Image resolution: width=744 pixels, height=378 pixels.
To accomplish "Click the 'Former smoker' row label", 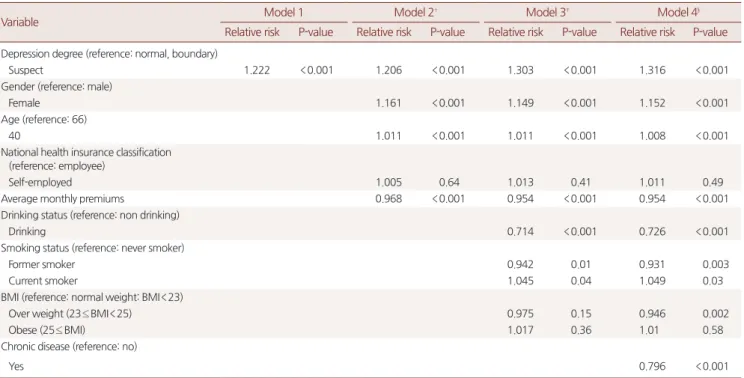I will 42,265.
